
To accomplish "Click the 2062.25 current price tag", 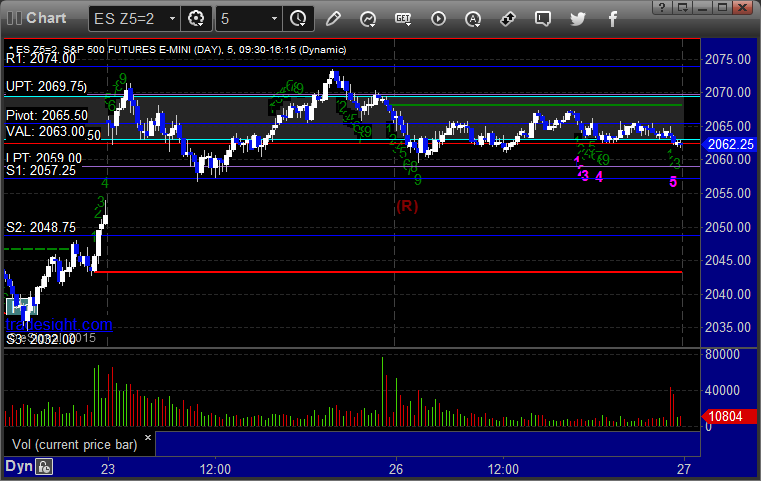I will point(729,144).
